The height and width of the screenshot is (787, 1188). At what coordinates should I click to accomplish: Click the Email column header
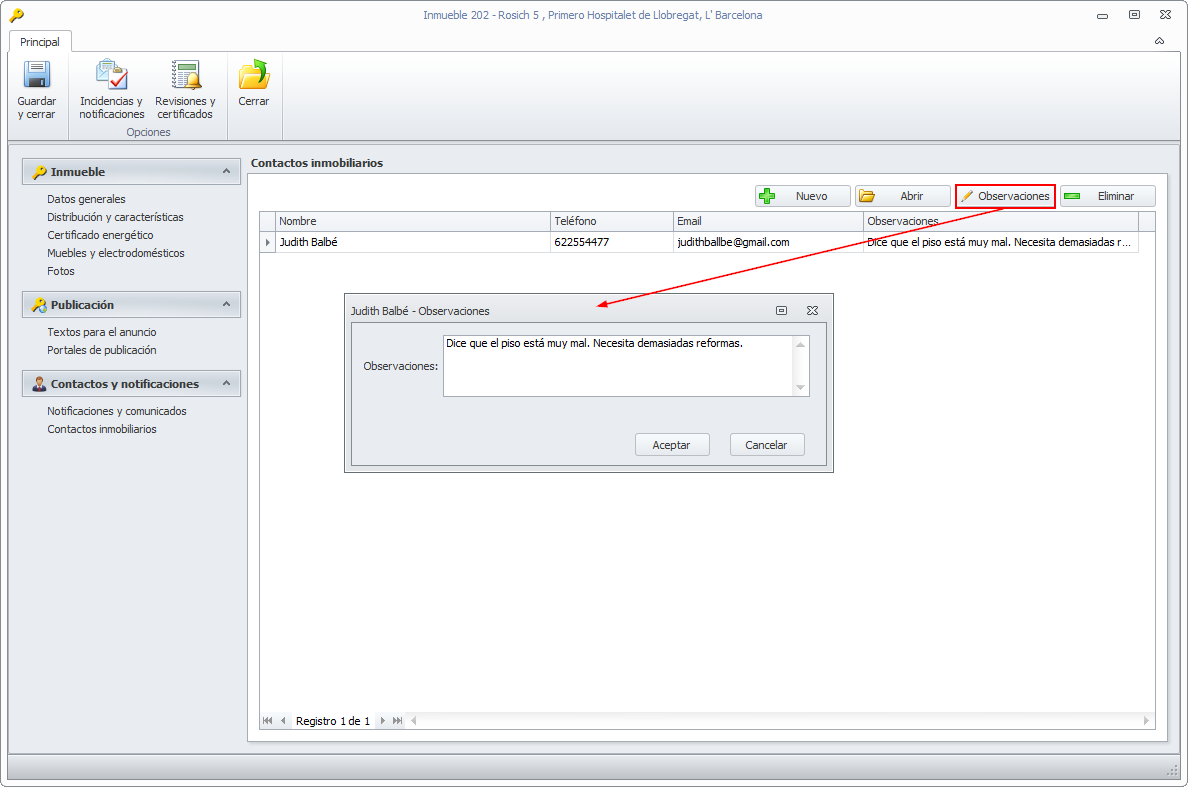point(768,221)
